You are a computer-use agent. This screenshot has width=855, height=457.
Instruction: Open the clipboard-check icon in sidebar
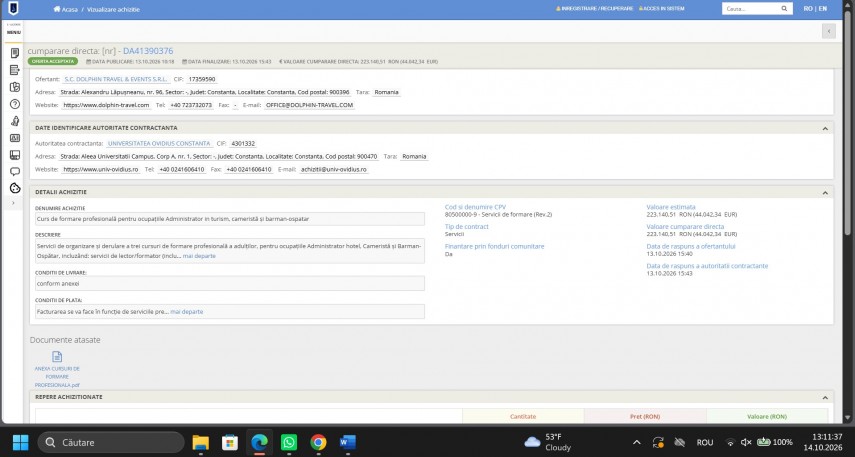click(15, 87)
